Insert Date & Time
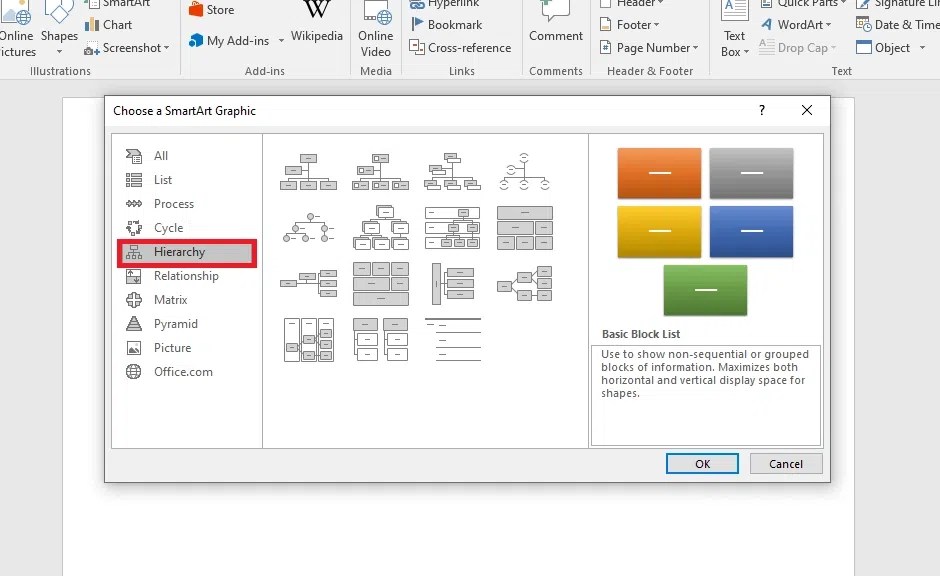This screenshot has width=940, height=576. pyautogui.click(x=897, y=25)
